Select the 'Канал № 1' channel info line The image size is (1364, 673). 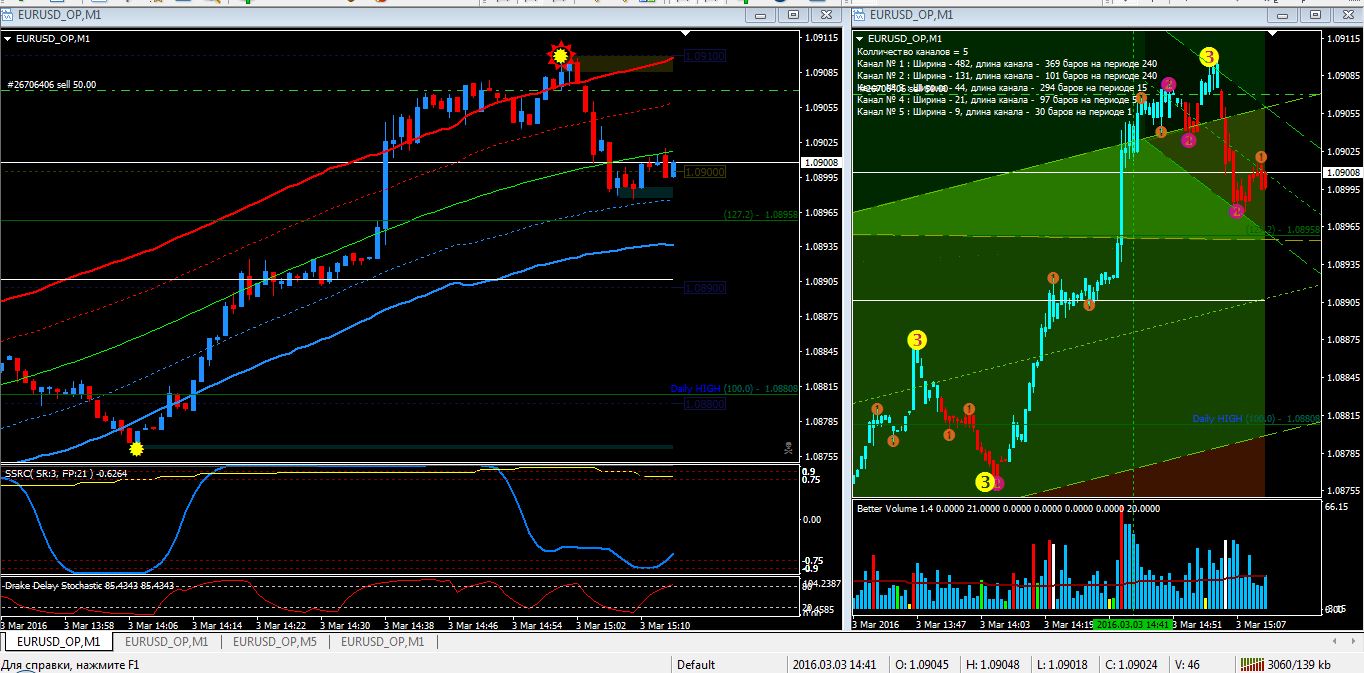pos(1007,63)
